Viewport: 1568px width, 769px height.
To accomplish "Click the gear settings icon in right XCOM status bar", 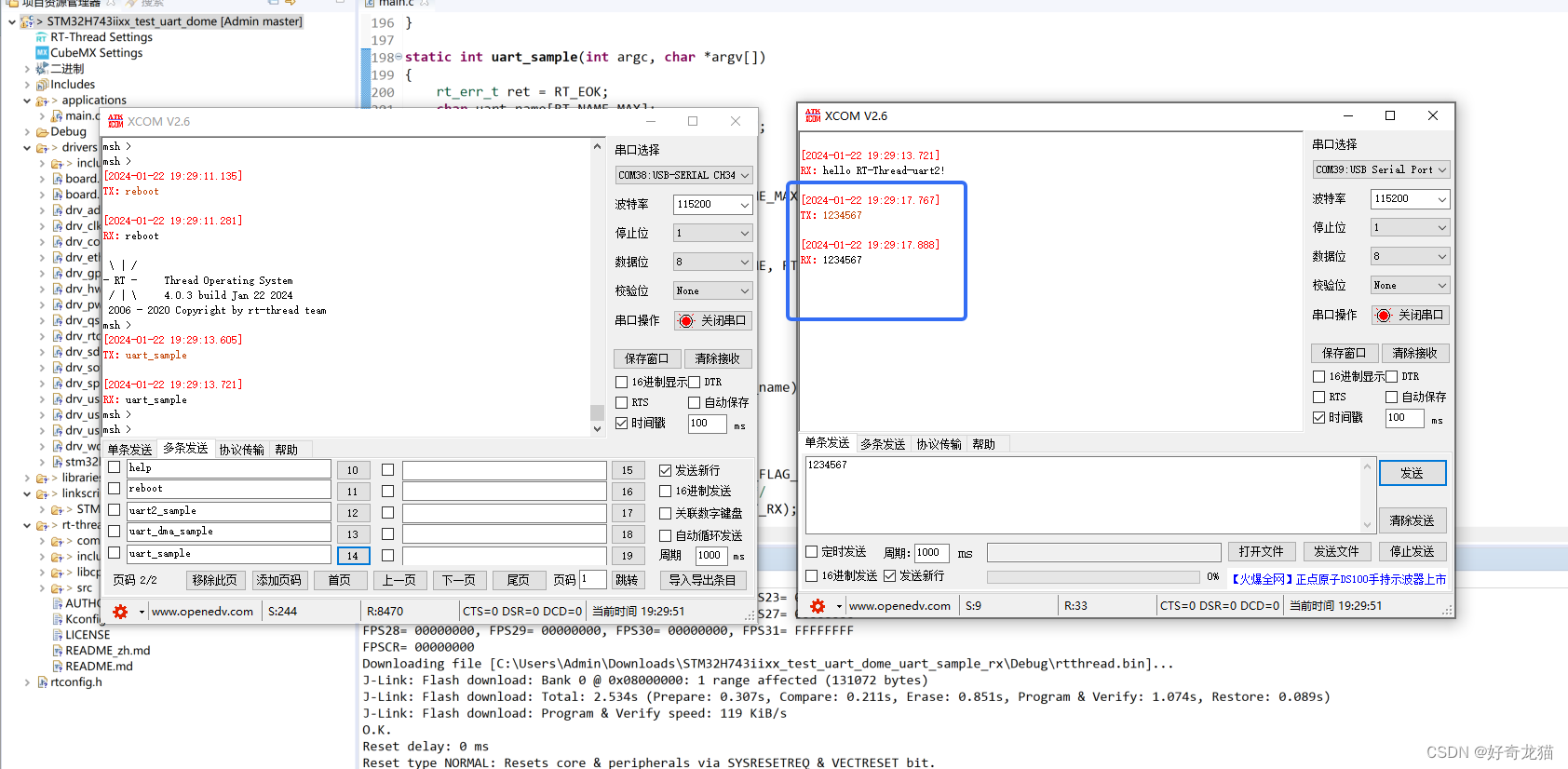I will pyautogui.click(x=818, y=605).
